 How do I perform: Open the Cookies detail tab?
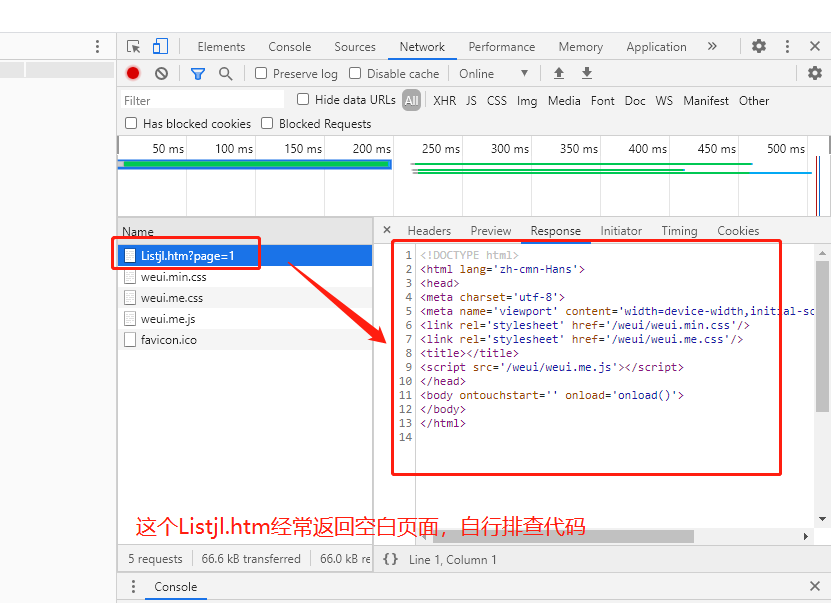pyautogui.click(x=738, y=231)
